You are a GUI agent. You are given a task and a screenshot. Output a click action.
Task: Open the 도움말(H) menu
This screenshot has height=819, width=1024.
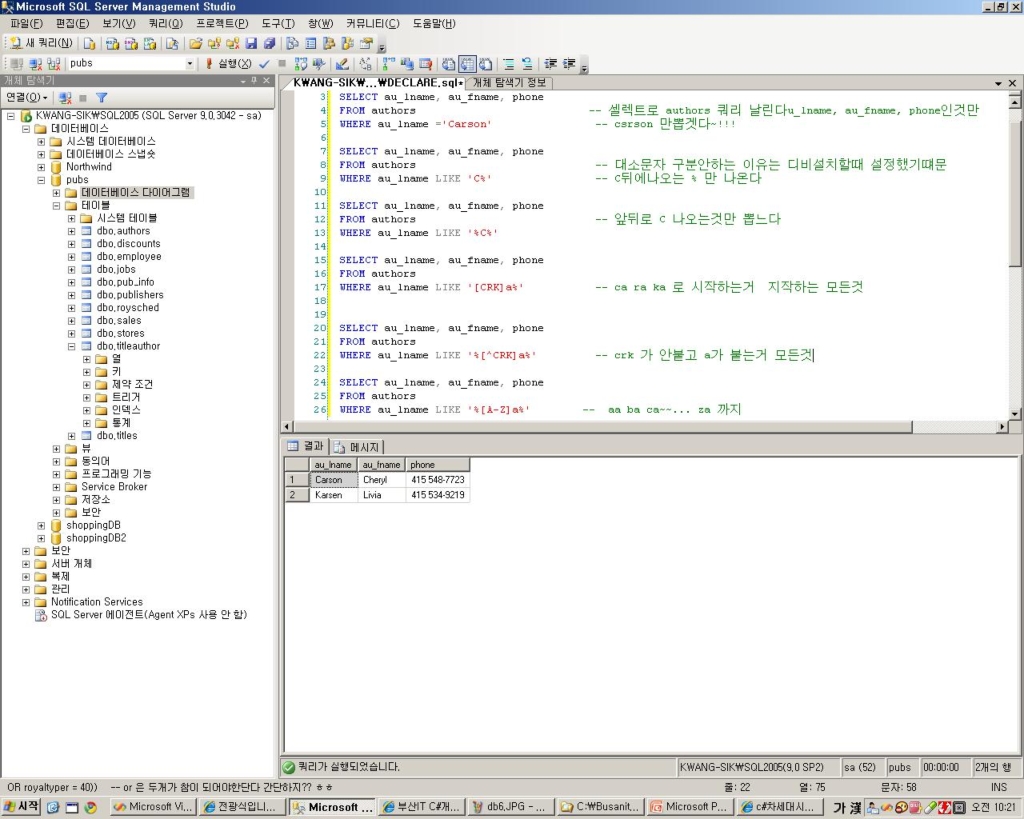pyautogui.click(x=434, y=24)
